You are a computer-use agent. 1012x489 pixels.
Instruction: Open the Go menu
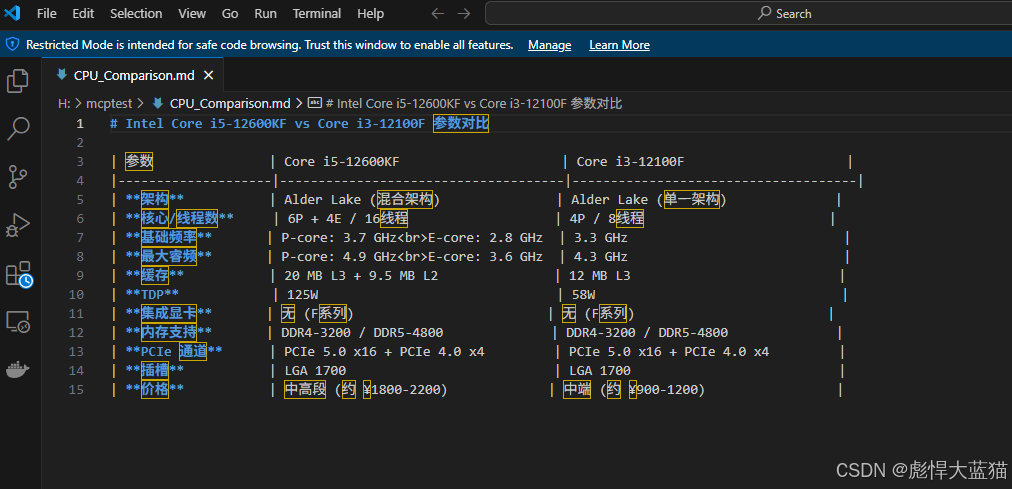pos(230,14)
